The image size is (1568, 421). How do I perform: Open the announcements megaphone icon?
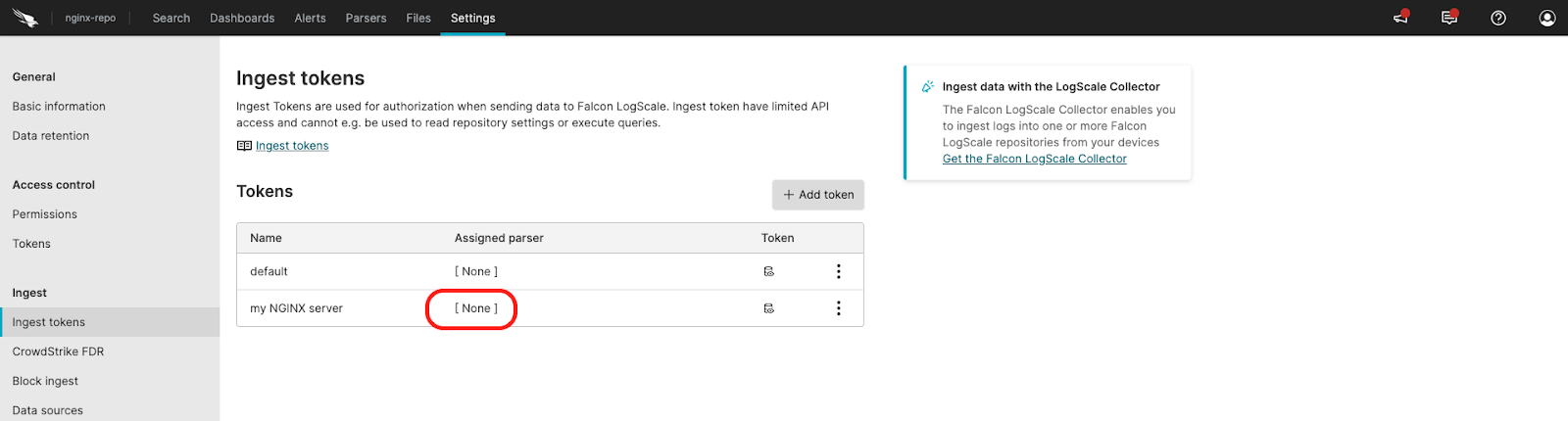click(x=1400, y=18)
